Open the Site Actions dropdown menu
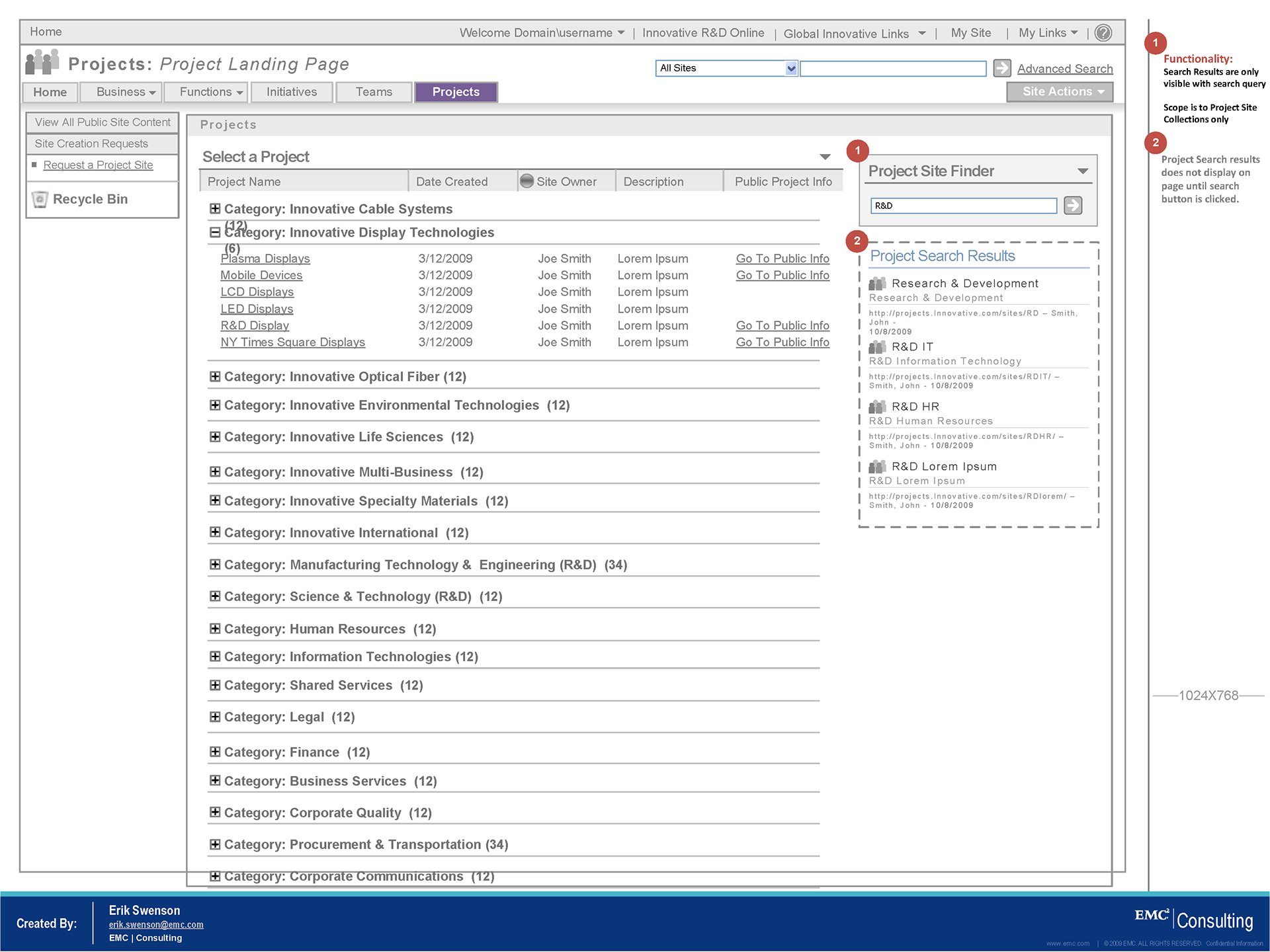 click(1060, 92)
